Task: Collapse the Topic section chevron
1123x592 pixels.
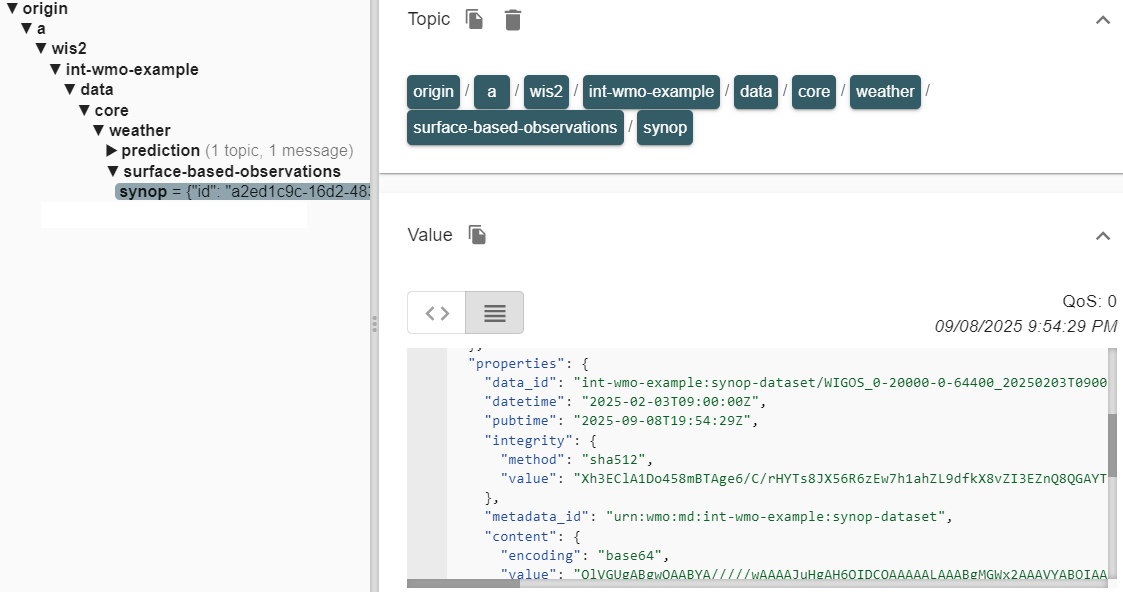Action: coord(1103,20)
